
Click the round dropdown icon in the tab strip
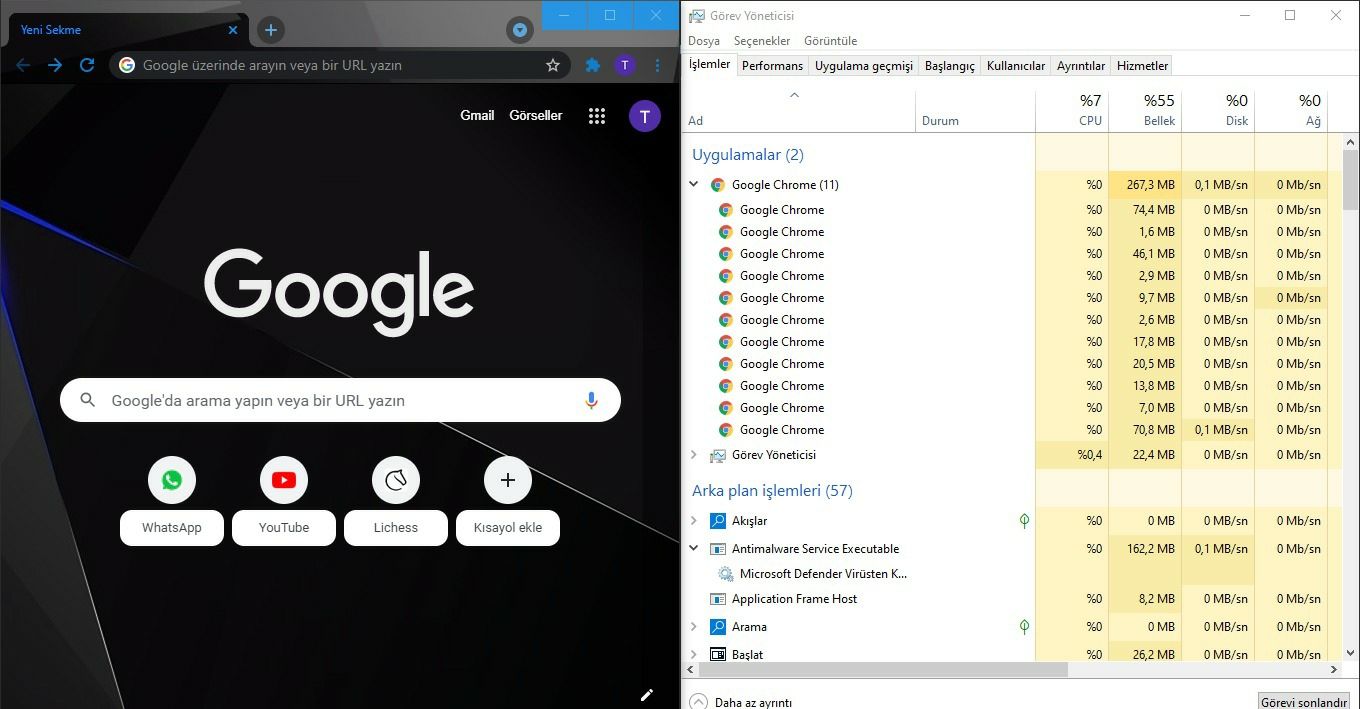tap(520, 30)
